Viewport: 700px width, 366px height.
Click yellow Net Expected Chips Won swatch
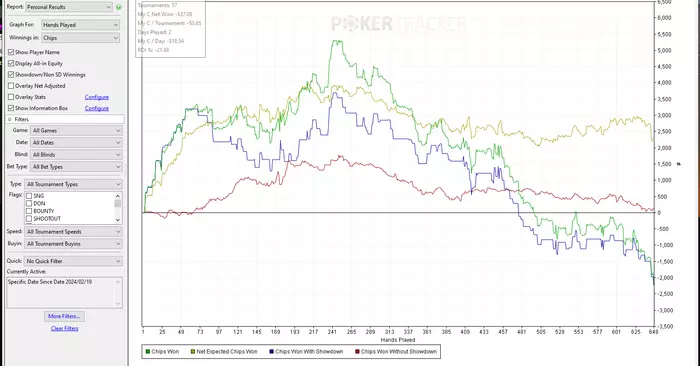coord(193,352)
